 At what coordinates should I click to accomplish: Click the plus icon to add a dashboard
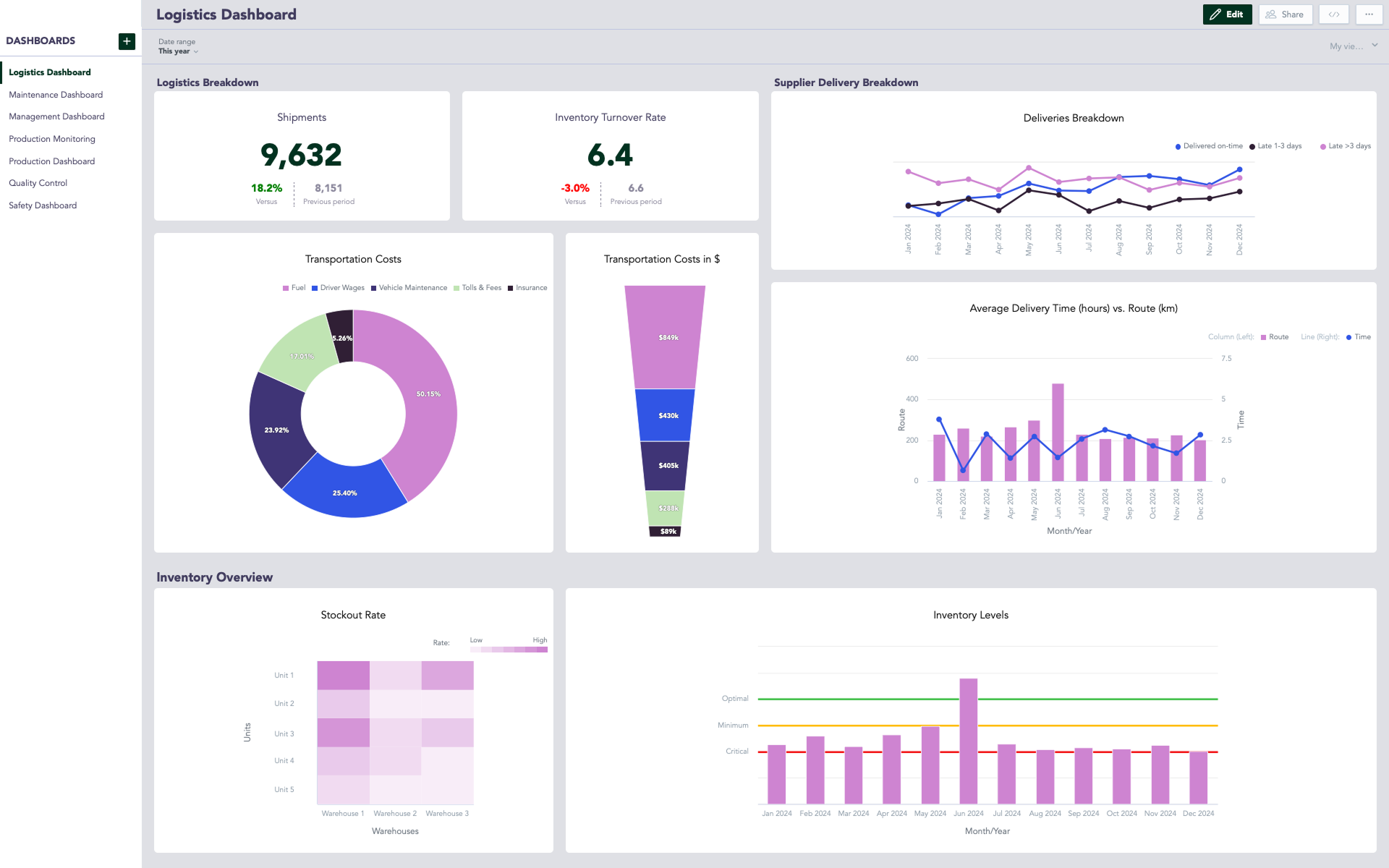(x=127, y=41)
